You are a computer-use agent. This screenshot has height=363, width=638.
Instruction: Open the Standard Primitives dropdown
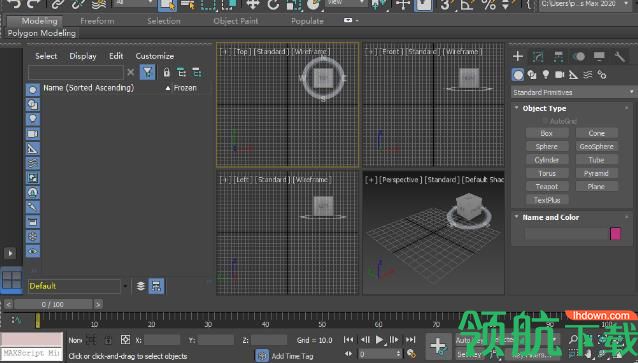tap(573, 92)
